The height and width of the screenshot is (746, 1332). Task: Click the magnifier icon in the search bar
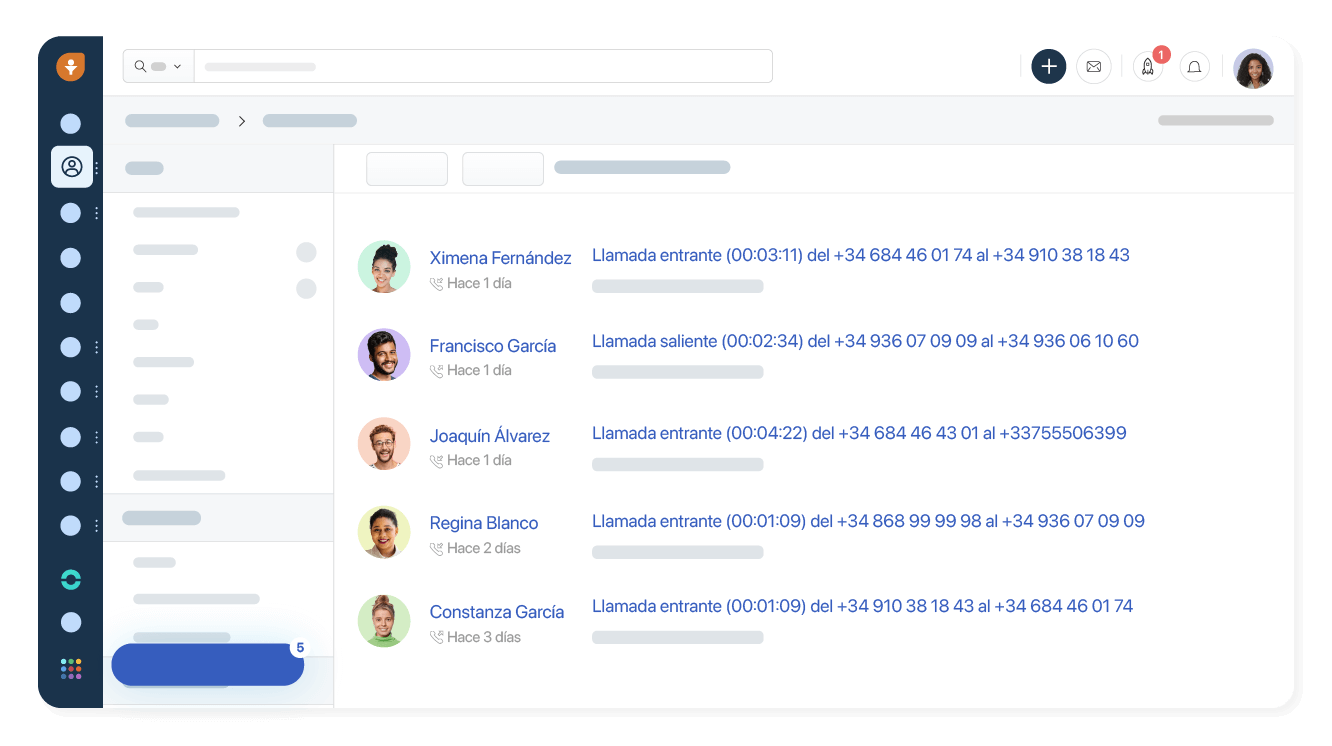click(x=140, y=66)
